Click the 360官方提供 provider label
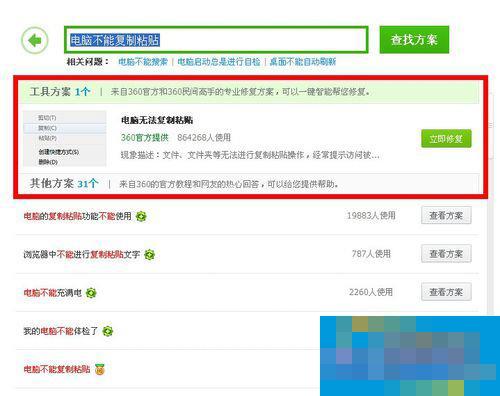Screen dimensions: 500x396 145,138
